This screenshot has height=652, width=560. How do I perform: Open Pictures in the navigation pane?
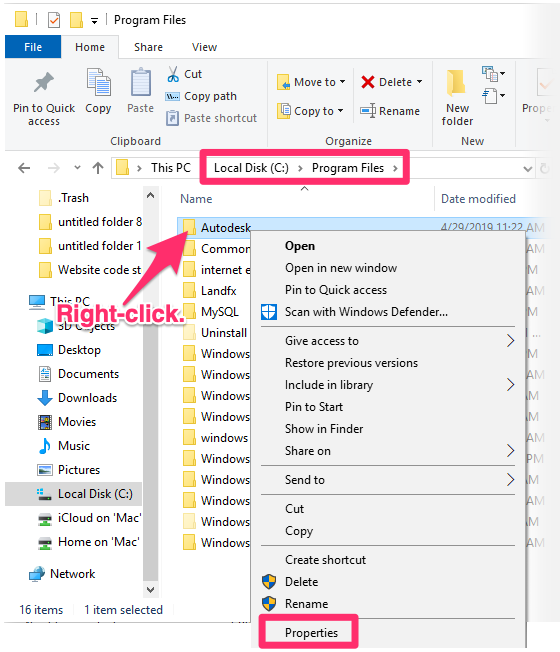pos(69,470)
